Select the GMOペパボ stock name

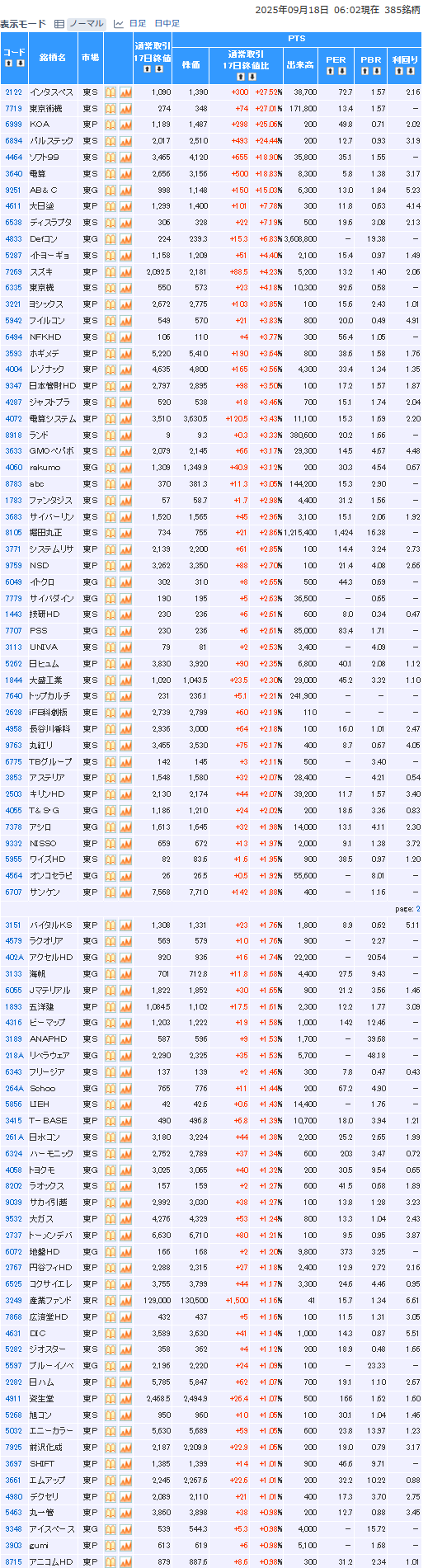pyautogui.click(x=51, y=451)
